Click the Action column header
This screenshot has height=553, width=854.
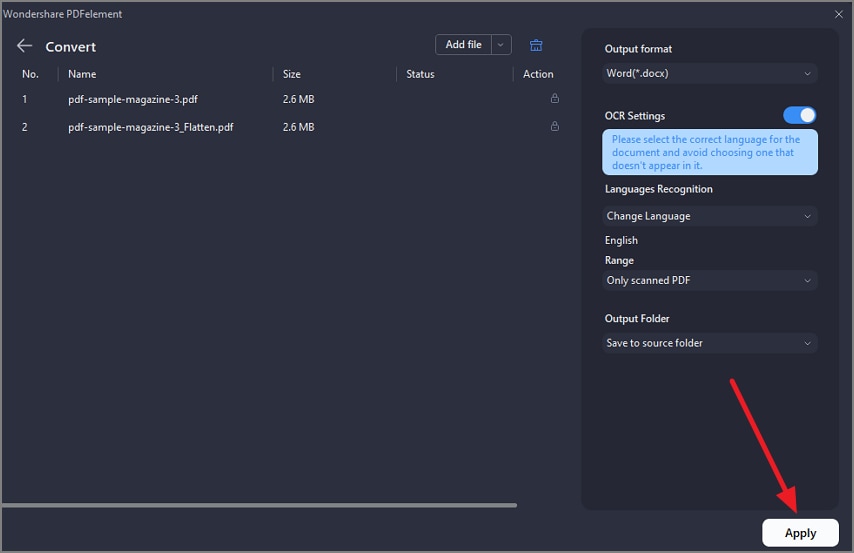[538, 74]
